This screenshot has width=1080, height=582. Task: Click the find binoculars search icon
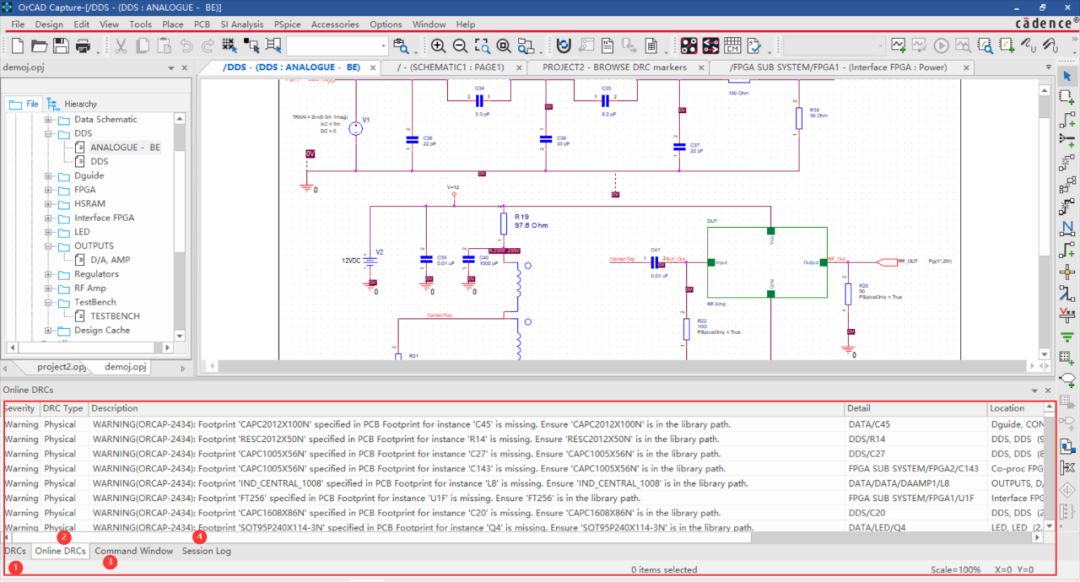tap(400, 46)
